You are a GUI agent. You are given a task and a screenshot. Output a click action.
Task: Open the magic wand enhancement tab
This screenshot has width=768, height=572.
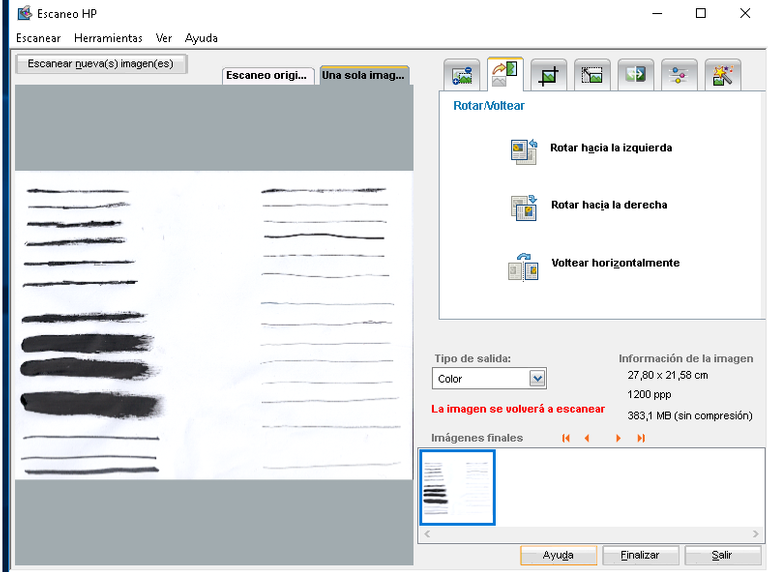[721, 75]
